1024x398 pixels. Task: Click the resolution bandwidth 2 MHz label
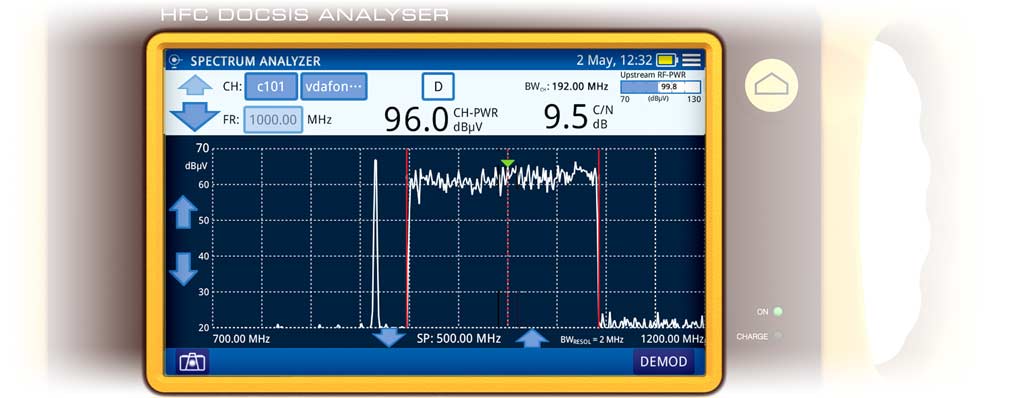(x=592, y=340)
